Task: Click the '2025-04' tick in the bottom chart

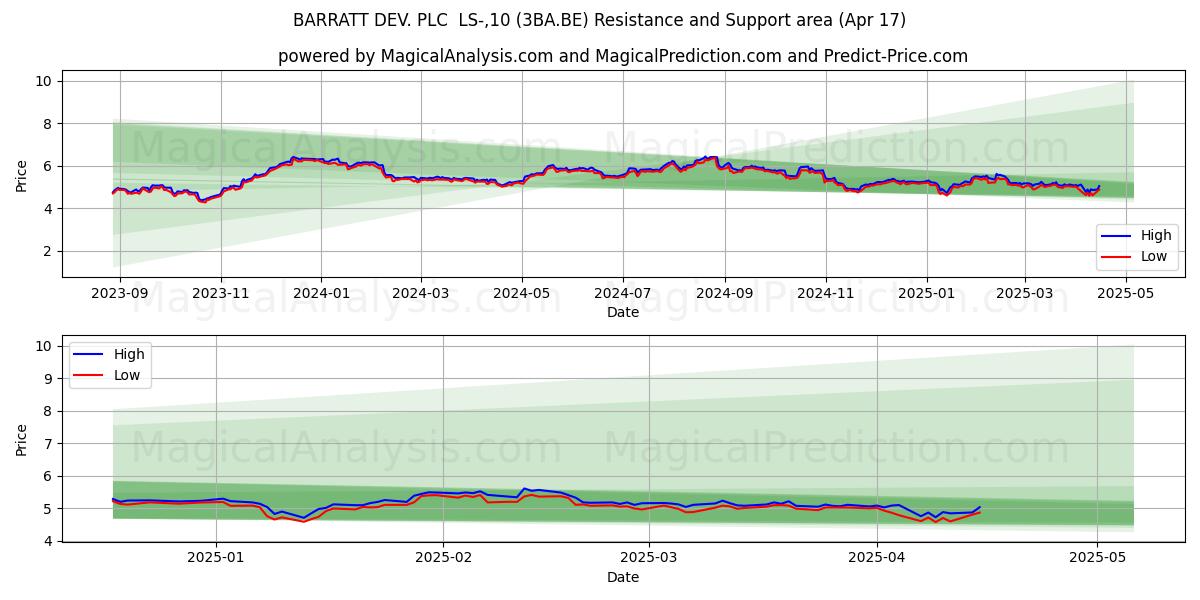Action: [x=877, y=559]
